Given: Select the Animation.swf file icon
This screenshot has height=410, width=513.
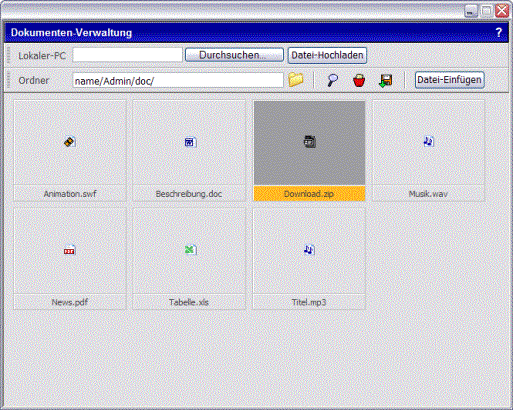Looking at the screenshot, I should (70, 142).
